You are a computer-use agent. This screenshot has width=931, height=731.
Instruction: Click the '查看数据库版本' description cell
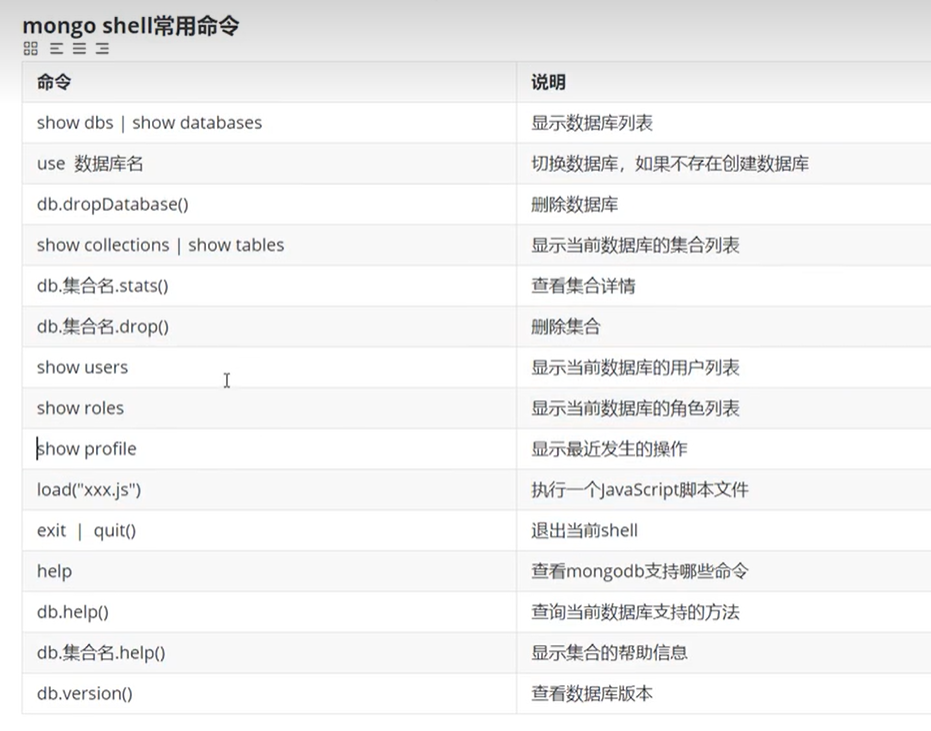(x=724, y=694)
